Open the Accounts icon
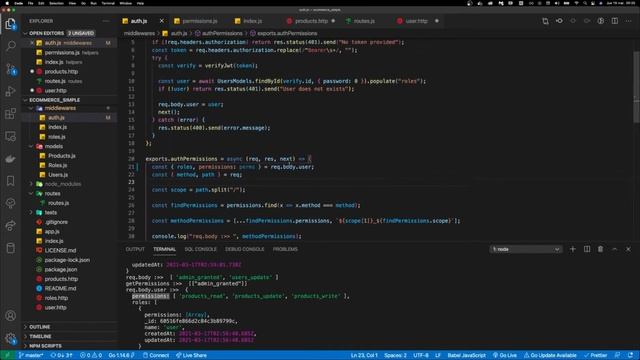The image size is (640, 360). tap(11, 316)
